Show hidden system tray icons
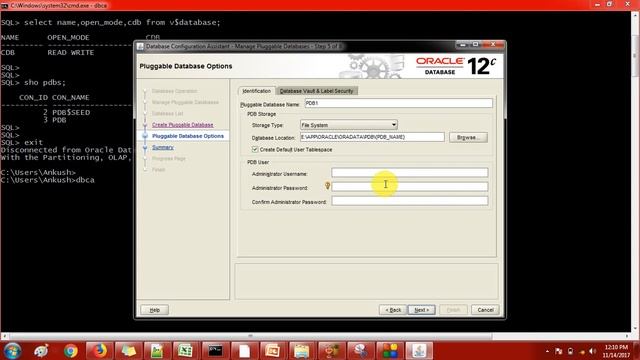 tap(547, 351)
